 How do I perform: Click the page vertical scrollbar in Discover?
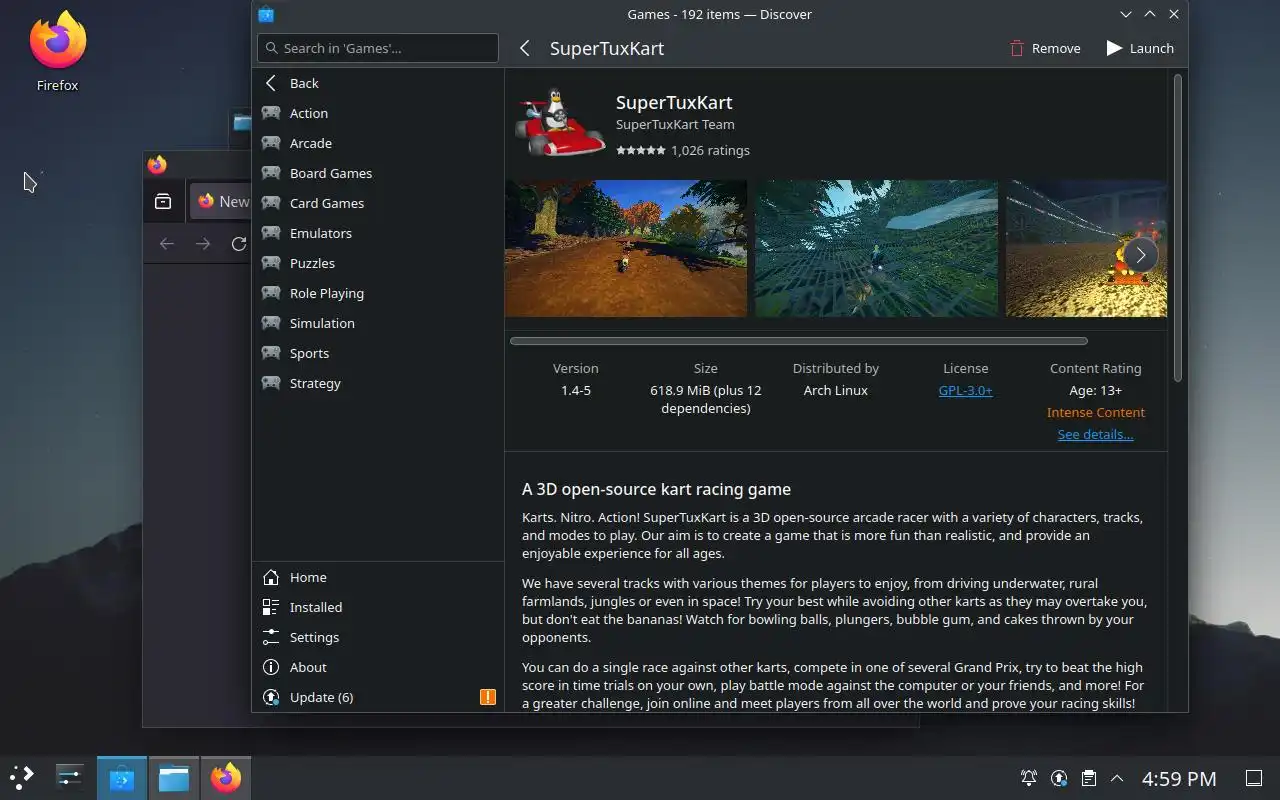1177,228
